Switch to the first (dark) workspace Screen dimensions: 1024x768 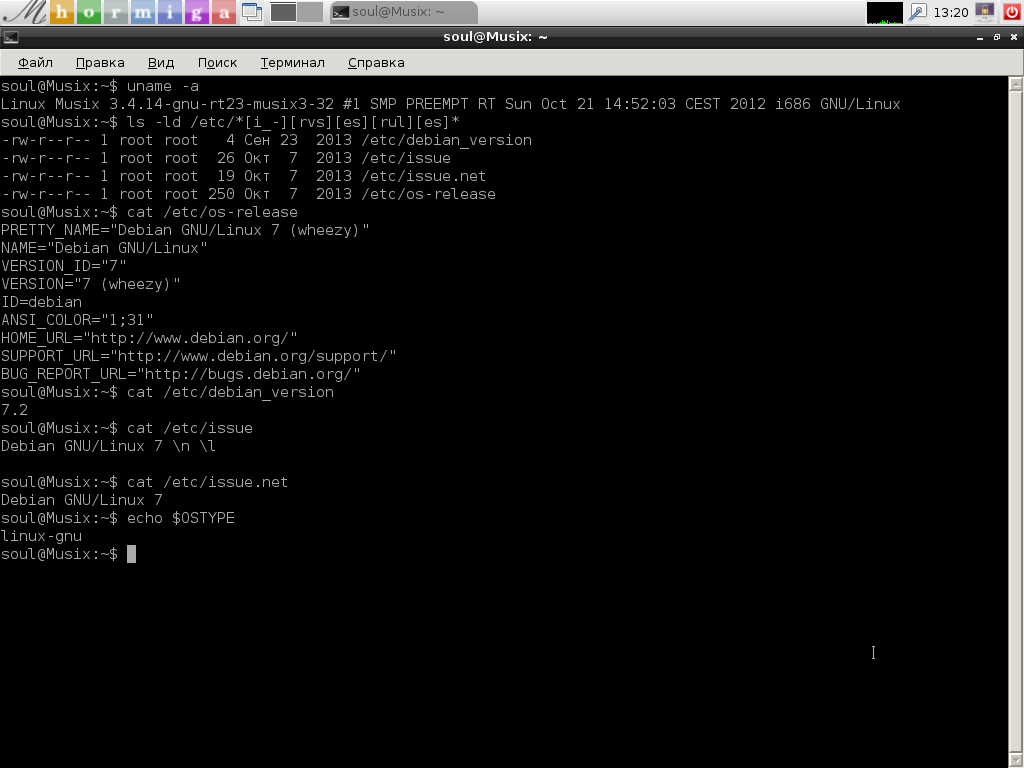pyautogui.click(x=283, y=12)
